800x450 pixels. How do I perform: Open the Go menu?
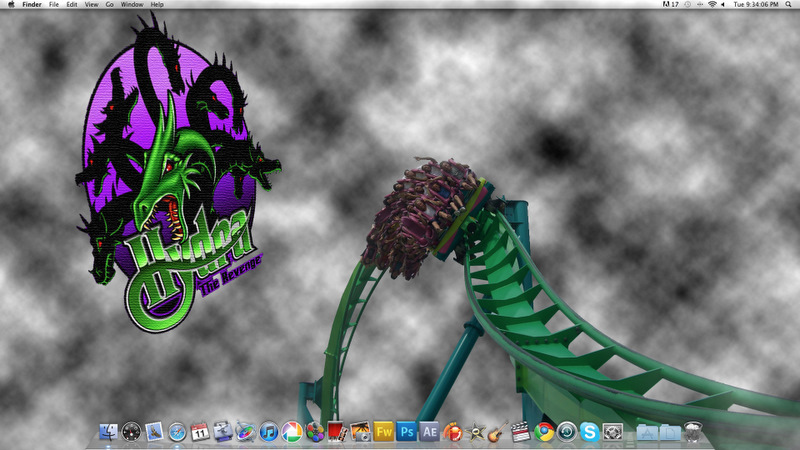point(110,5)
